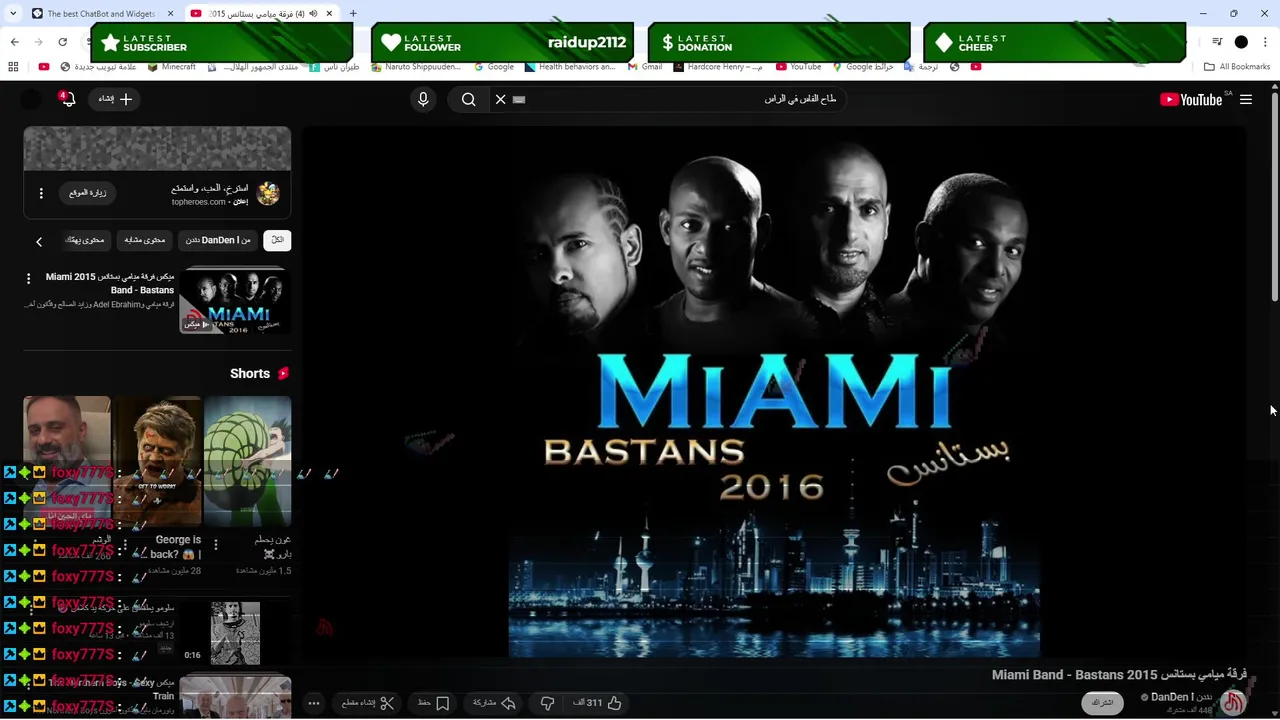Open the Google bookmark
The height and width of the screenshot is (720, 1280).
pos(494,67)
